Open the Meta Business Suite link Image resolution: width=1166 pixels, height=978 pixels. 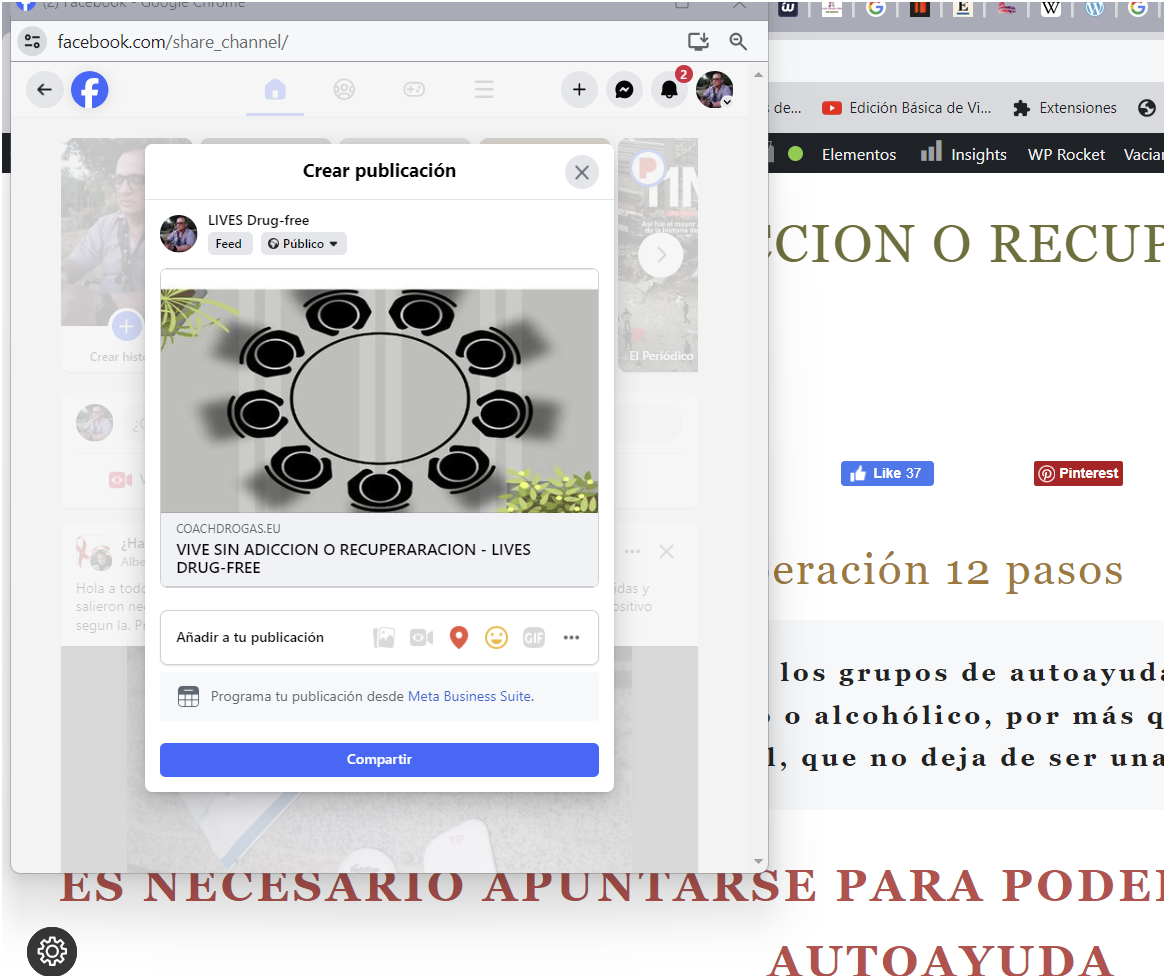click(x=470, y=697)
